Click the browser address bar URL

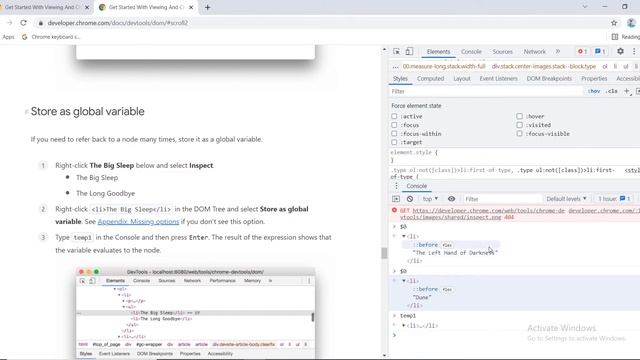(118, 23)
